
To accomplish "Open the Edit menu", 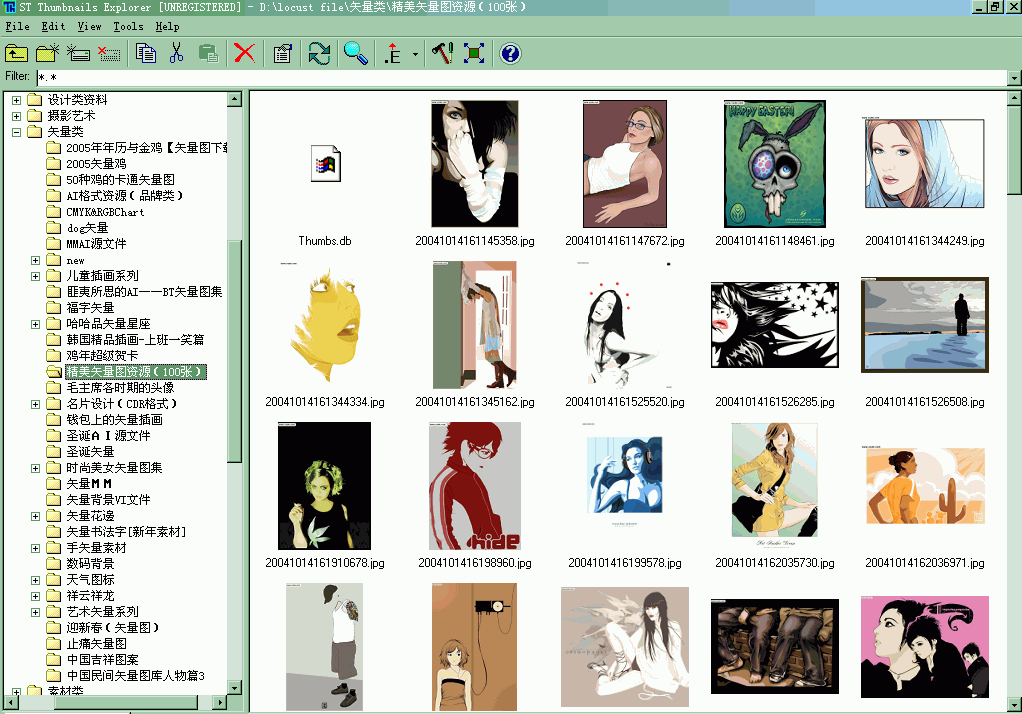I will pos(53,27).
